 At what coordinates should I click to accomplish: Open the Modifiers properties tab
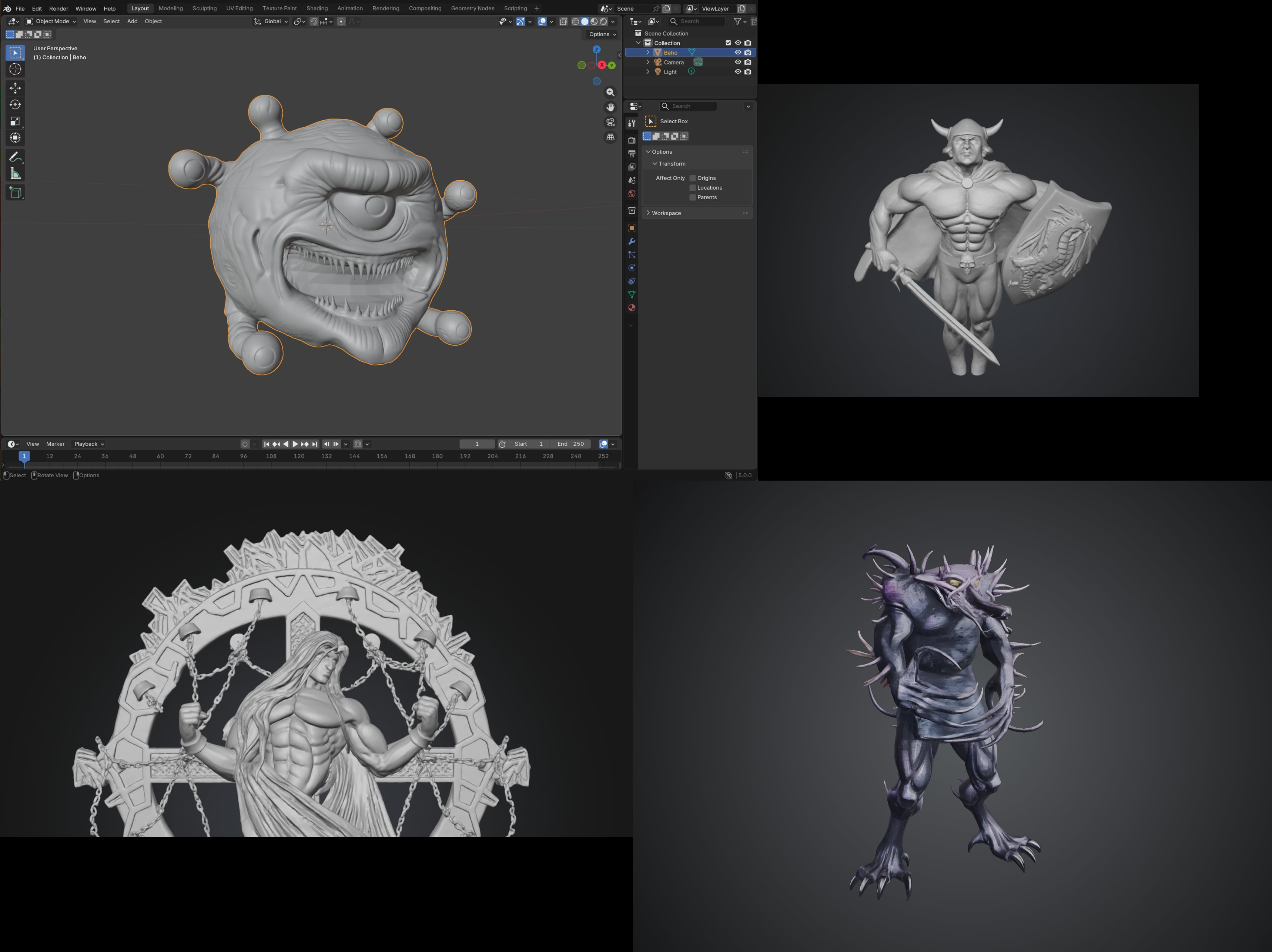coord(632,241)
